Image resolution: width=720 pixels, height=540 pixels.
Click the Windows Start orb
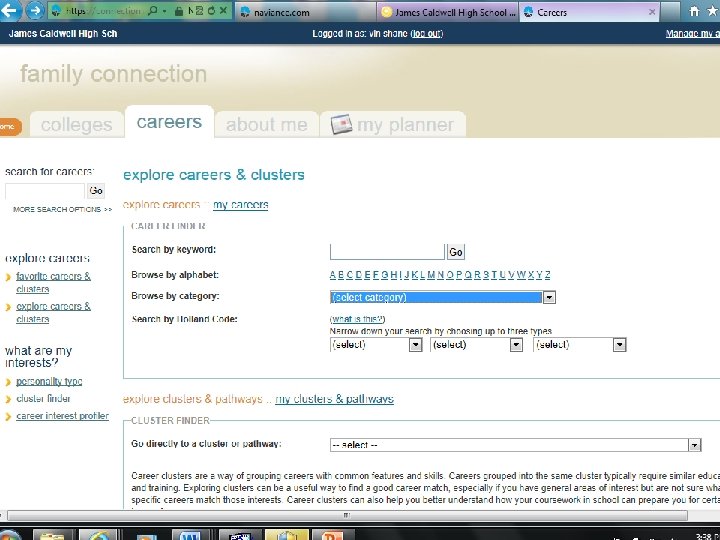point(9,535)
